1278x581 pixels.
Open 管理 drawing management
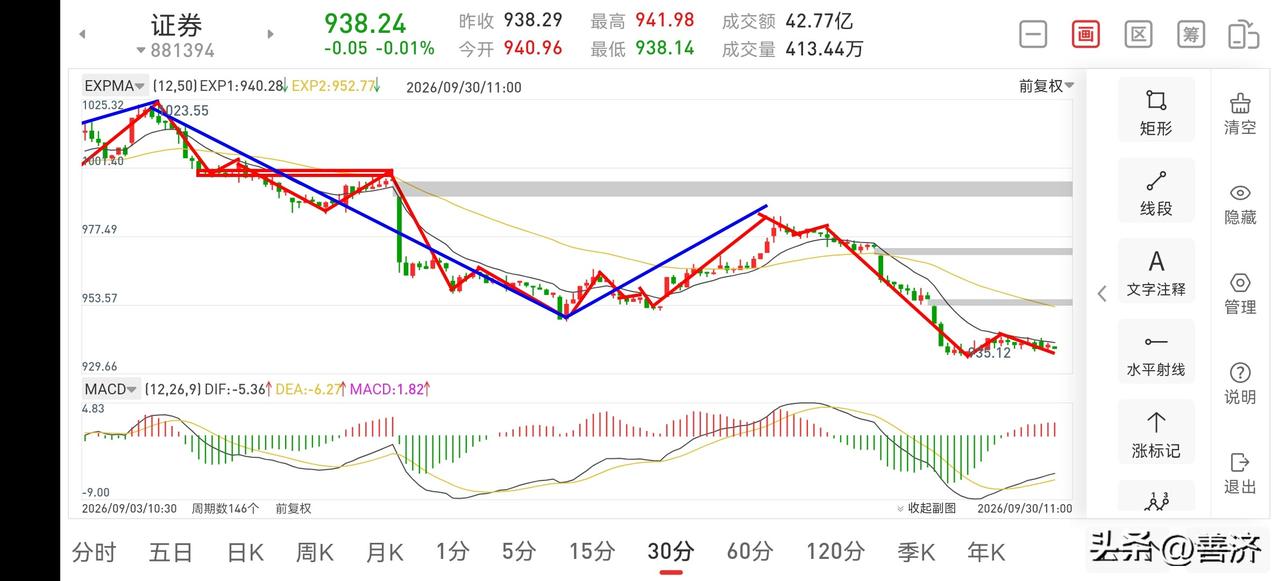point(1240,293)
